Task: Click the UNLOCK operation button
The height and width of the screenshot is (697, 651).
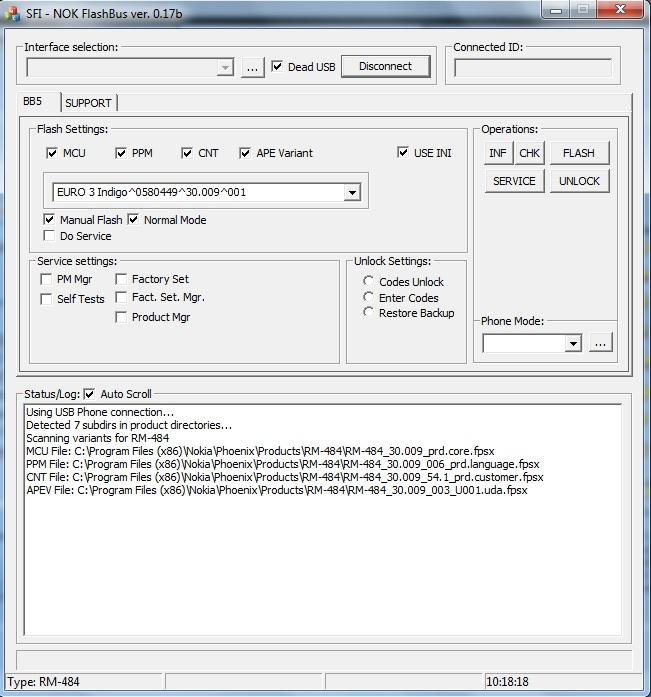Action: [579, 181]
